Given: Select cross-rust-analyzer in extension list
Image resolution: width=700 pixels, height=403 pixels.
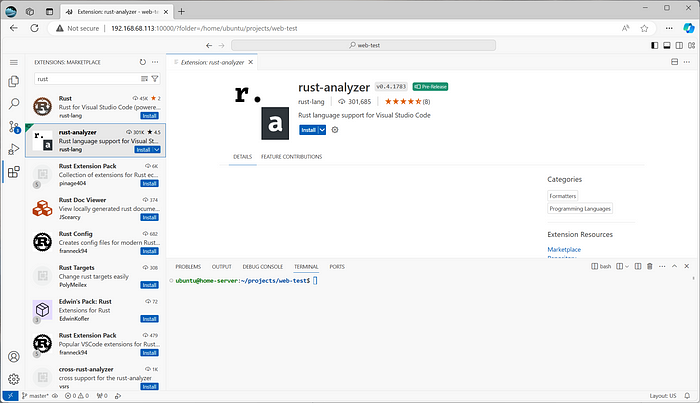Looking at the screenshot, I should tap(96, 378).
